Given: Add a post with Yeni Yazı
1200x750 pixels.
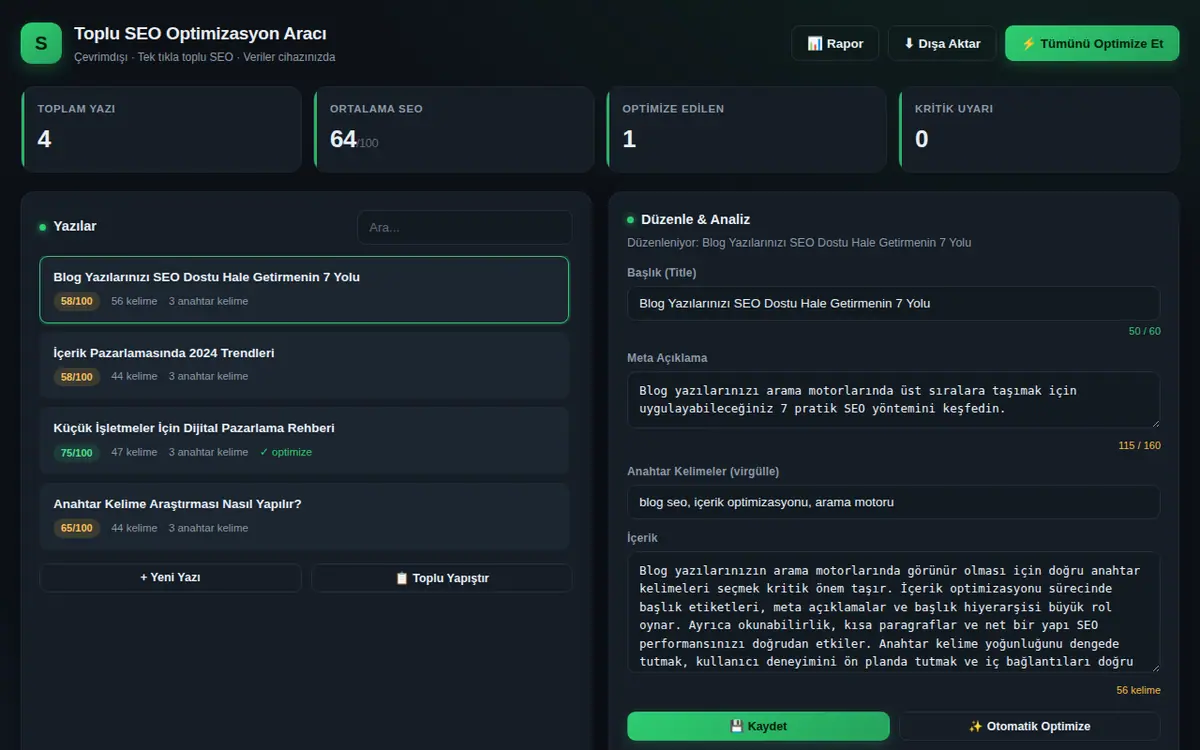Looking at the screenshot, I should click(170, 578).
